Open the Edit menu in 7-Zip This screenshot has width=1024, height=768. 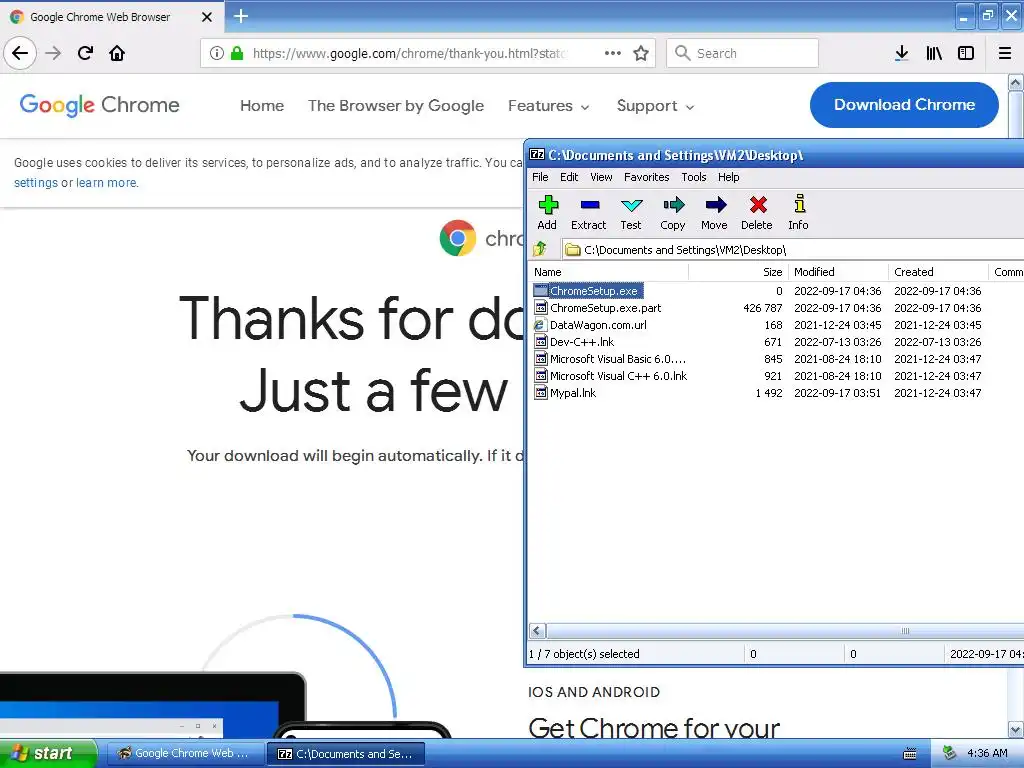(569, 177)
